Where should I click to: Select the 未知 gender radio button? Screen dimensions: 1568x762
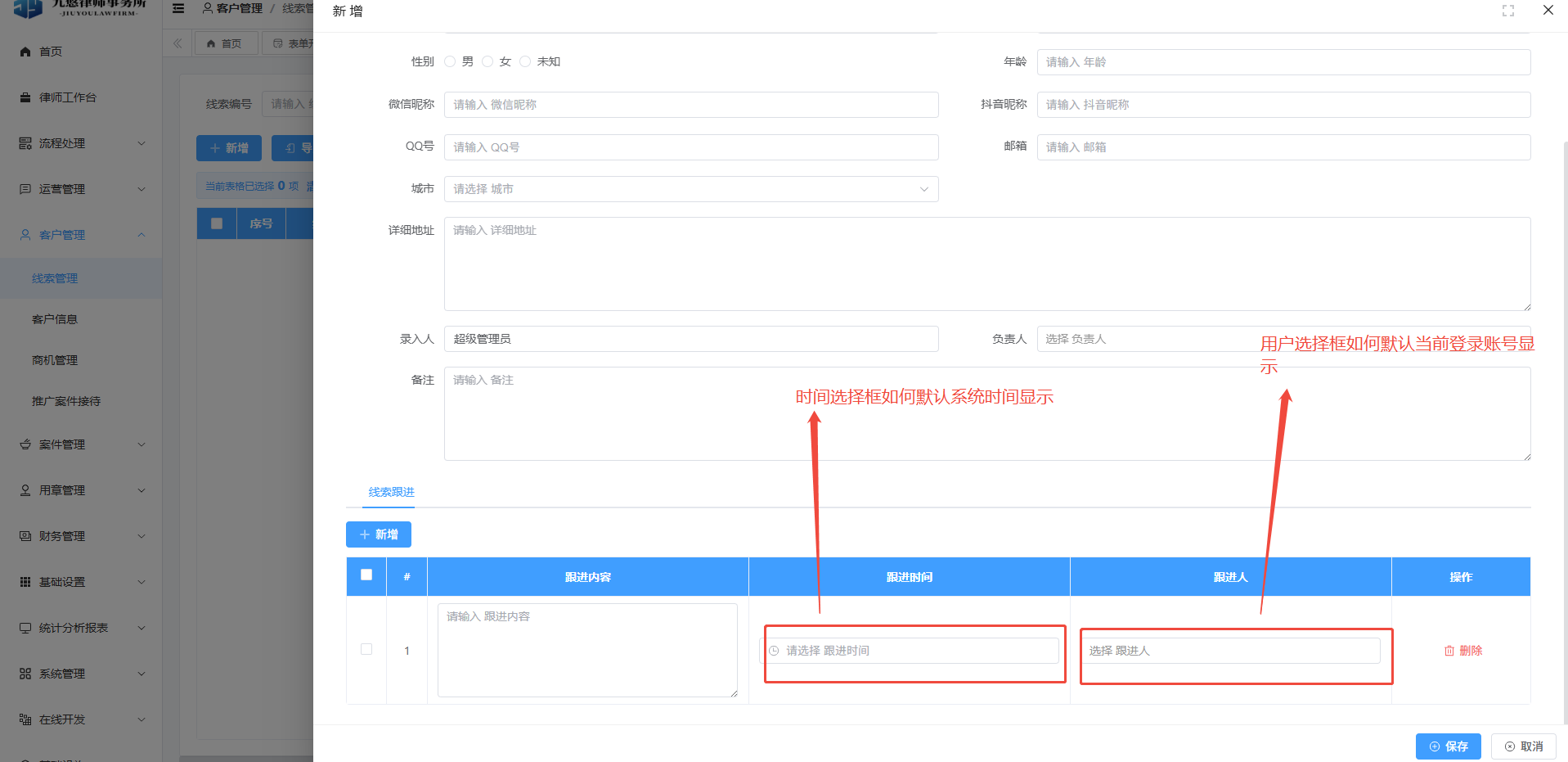tap(525, 61)
